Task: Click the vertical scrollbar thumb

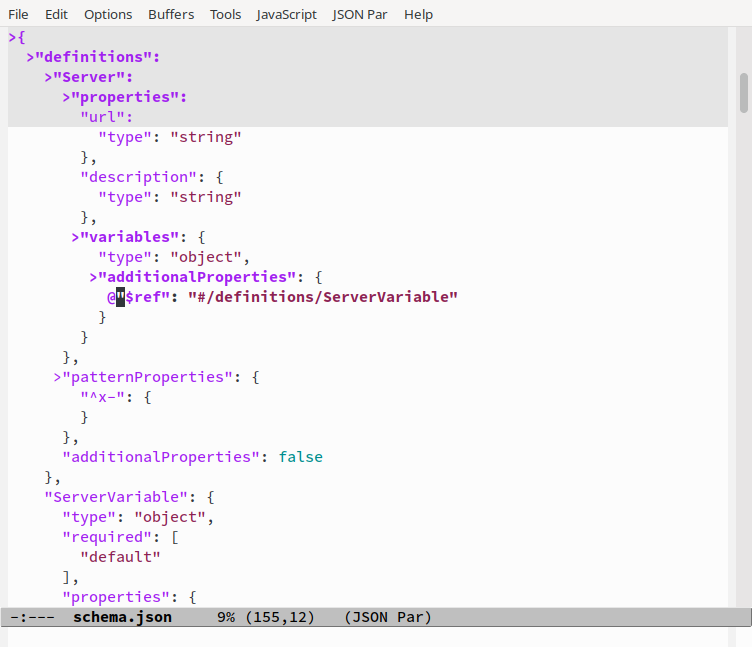Action: 744,93
